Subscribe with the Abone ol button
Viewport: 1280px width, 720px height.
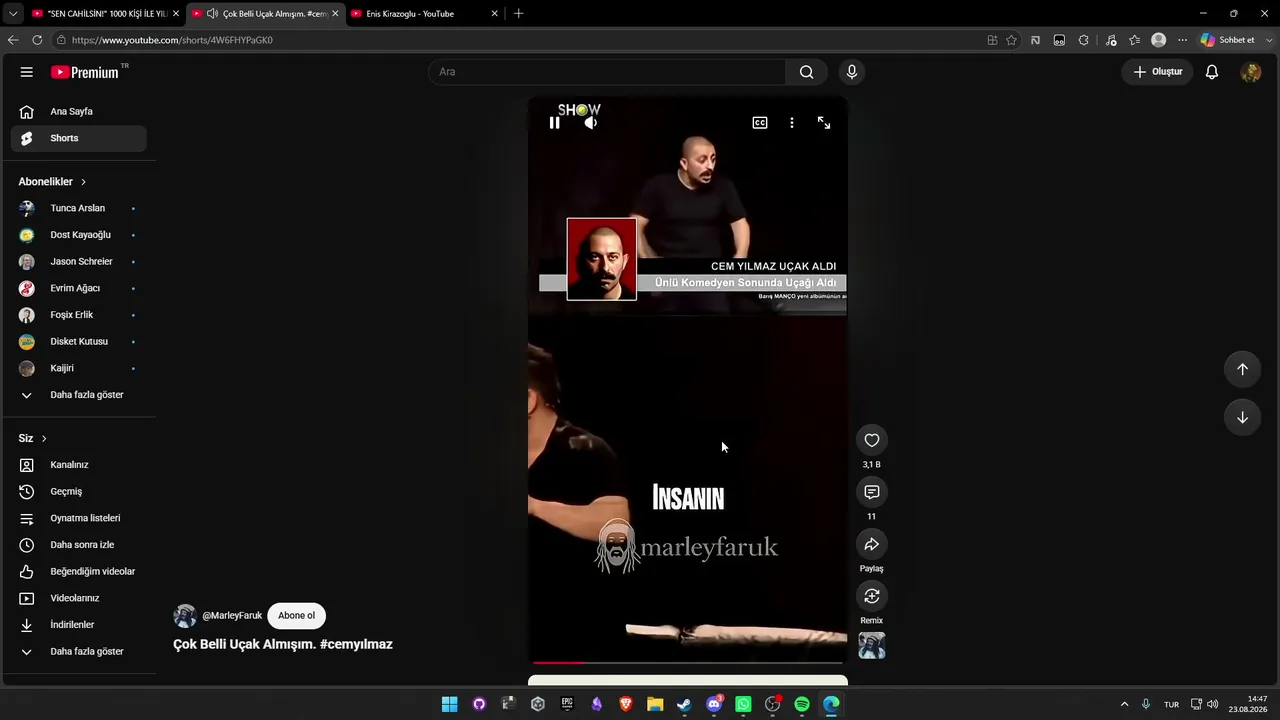click(297, 616)
